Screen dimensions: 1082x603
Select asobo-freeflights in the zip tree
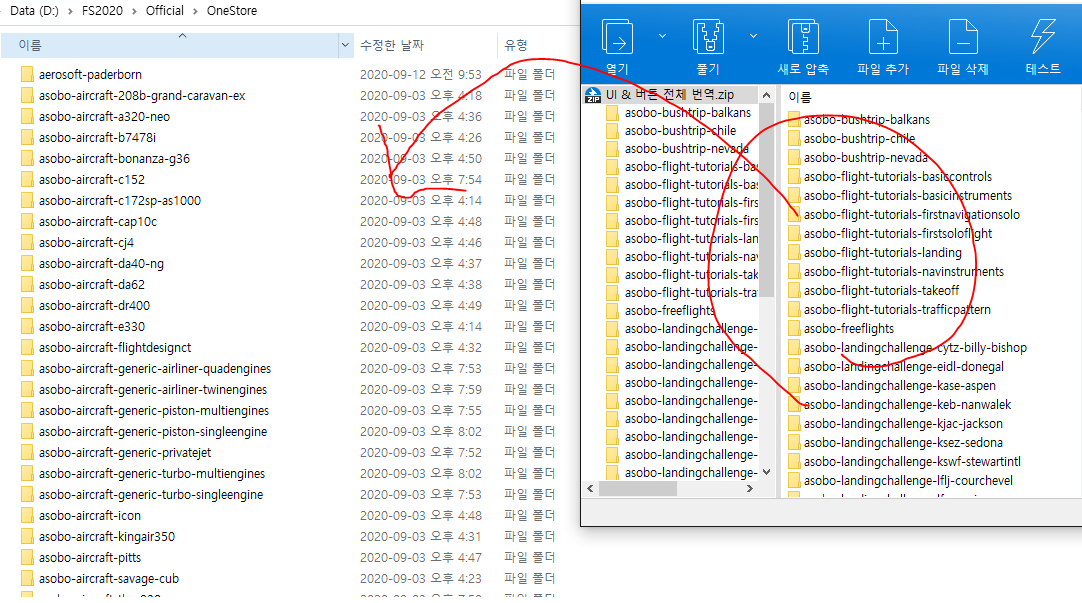(669, 310)
